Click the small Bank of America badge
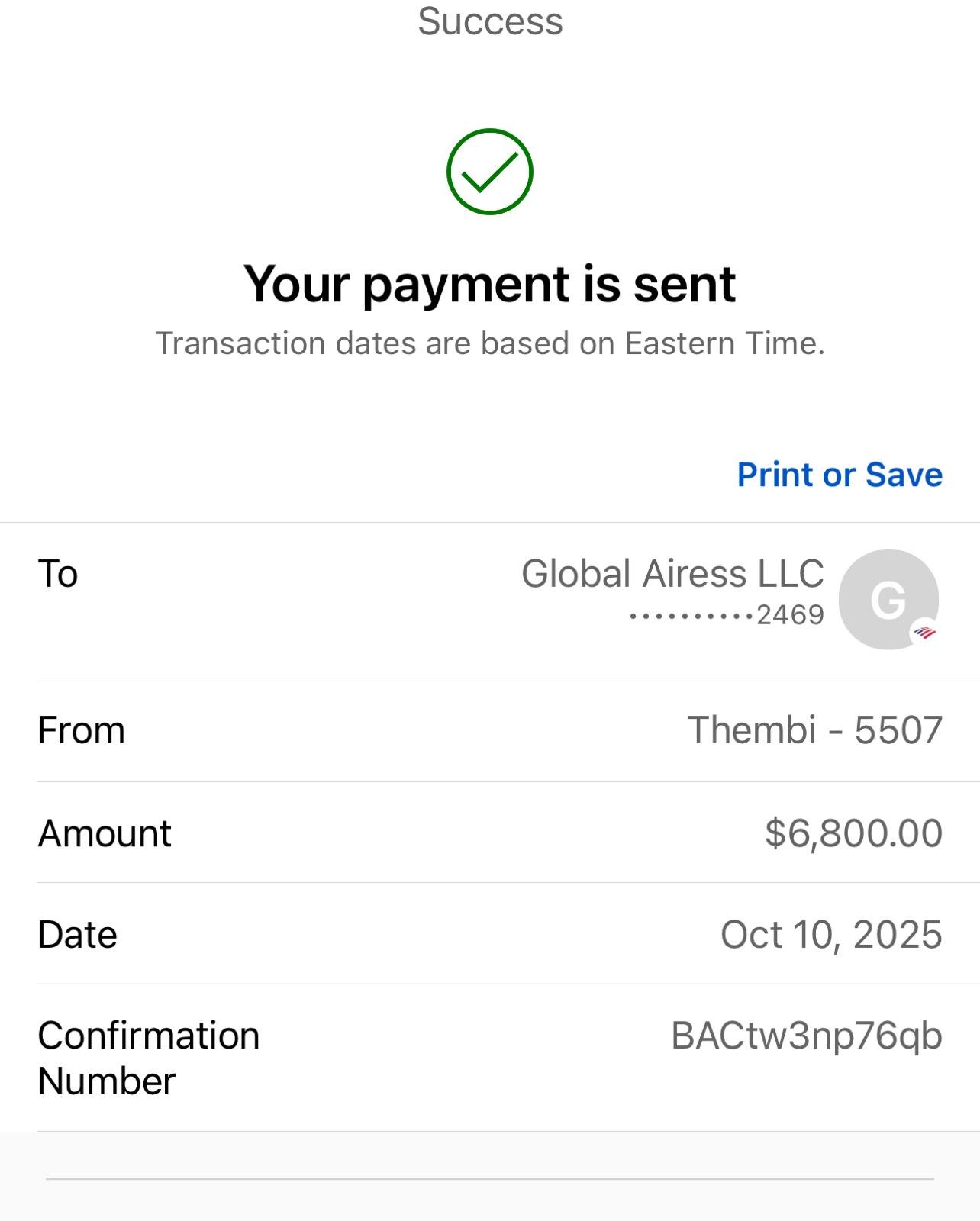Viewport: 980px width, 1221px height. (925, 632)
